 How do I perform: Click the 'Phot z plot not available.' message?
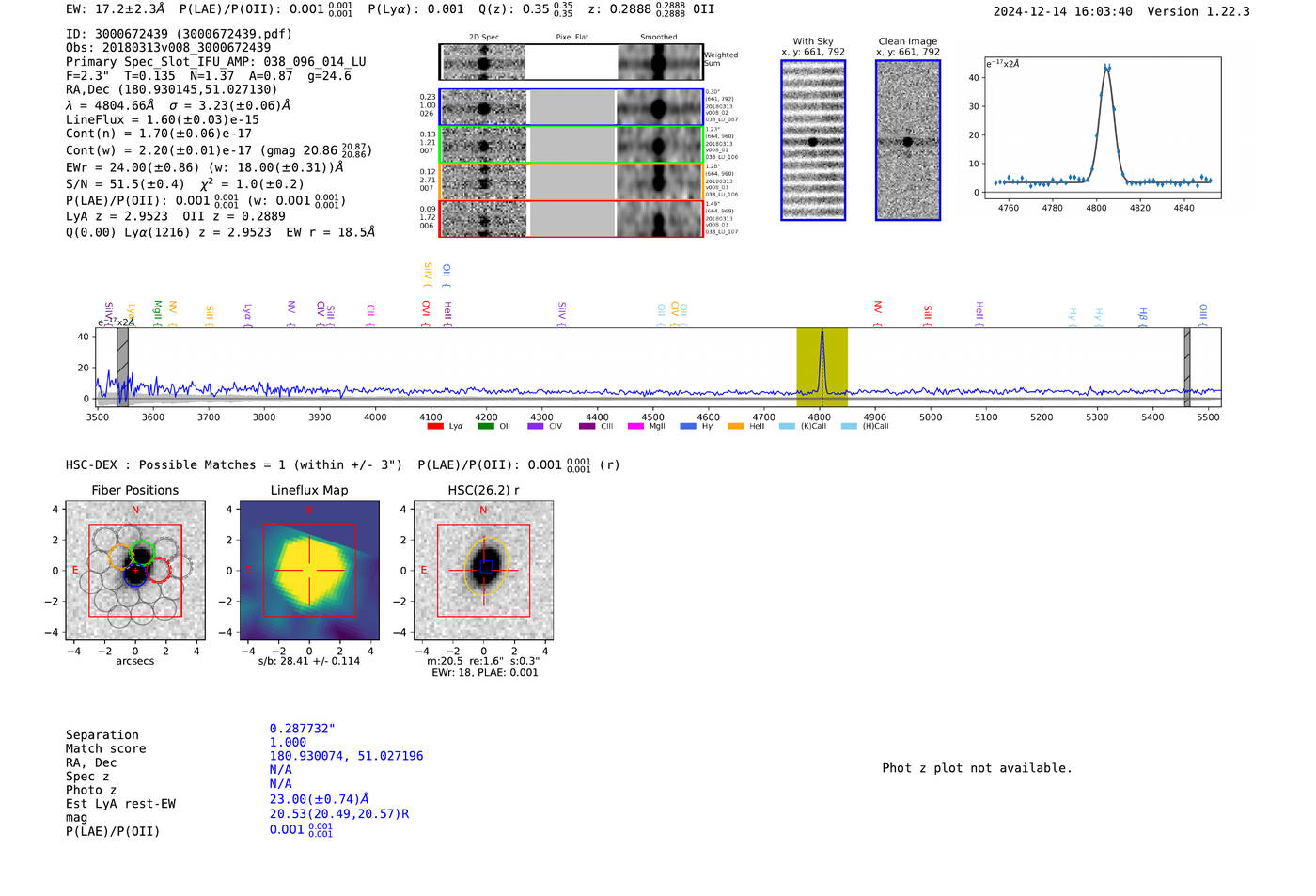pos(977,768)
